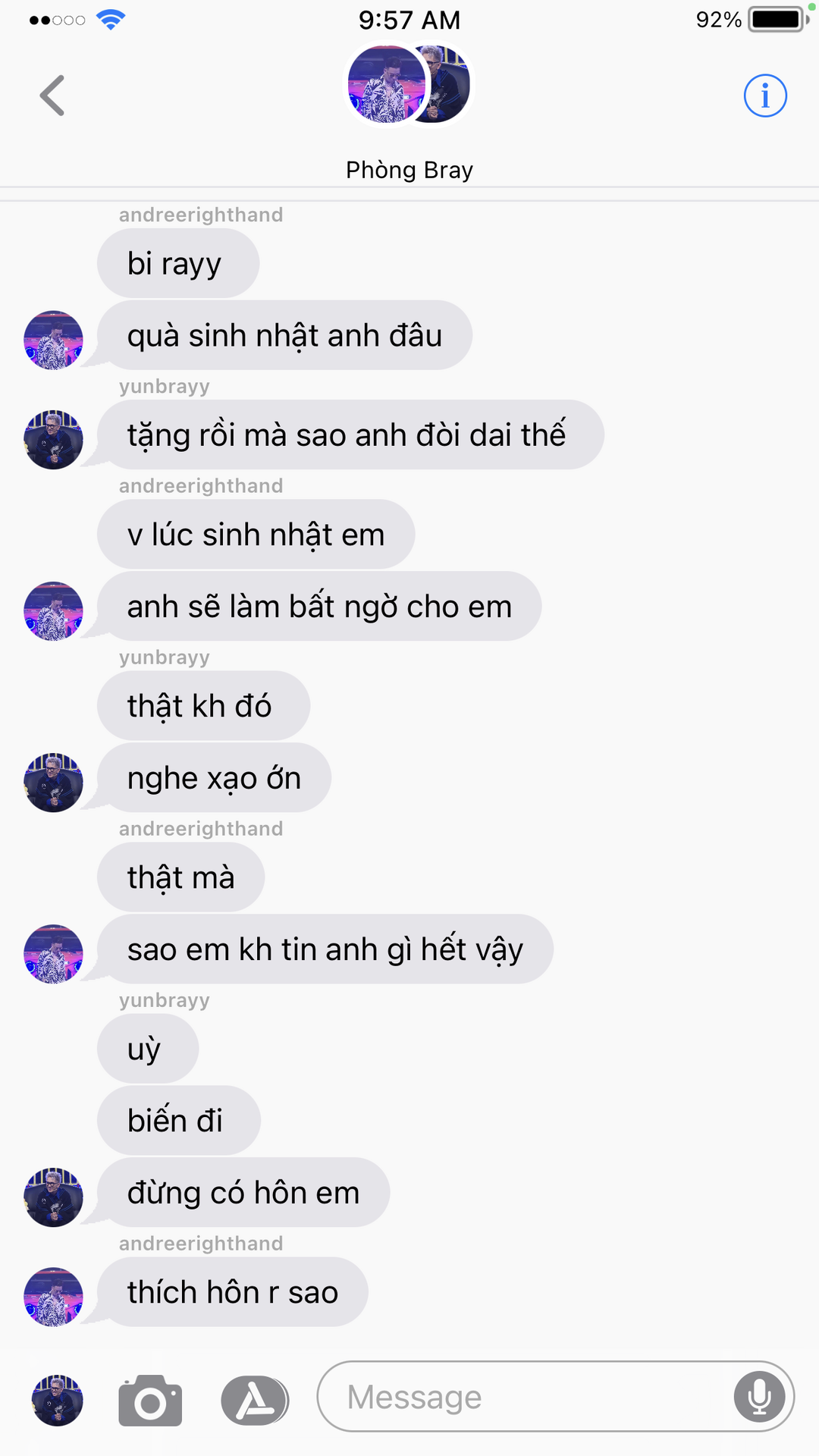Screen dimensions: 819x1456
Task: Tap the 'tặng rồi mà sao anh đòi dai thế' message
Action: [x=350, y=435]
